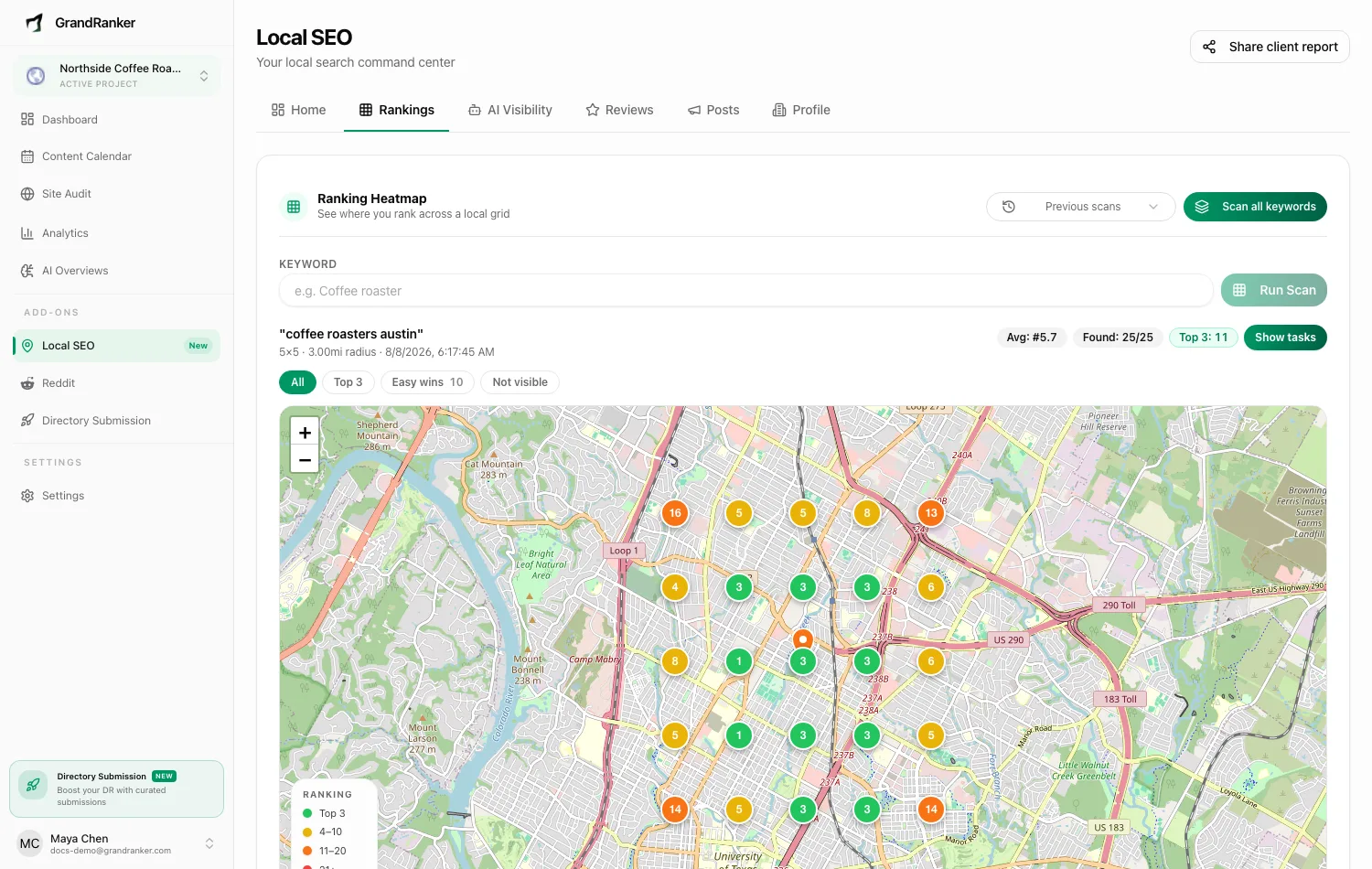The image size is (1372, 869).
Task: Open the Previous scans dropdown
Action: click(1080, 207)
